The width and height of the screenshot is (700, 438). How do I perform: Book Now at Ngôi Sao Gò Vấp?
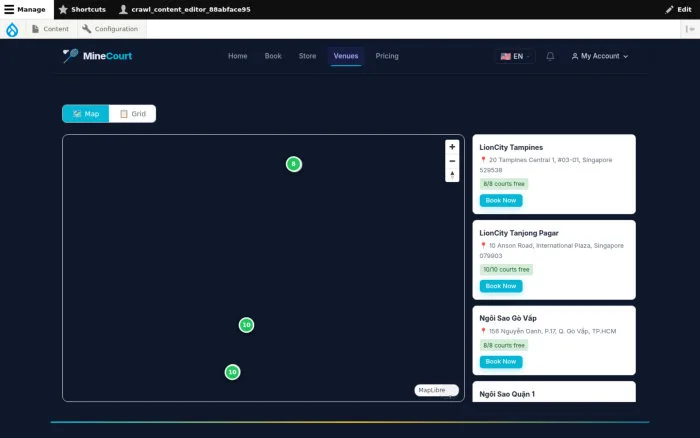(x=501, y=362)
